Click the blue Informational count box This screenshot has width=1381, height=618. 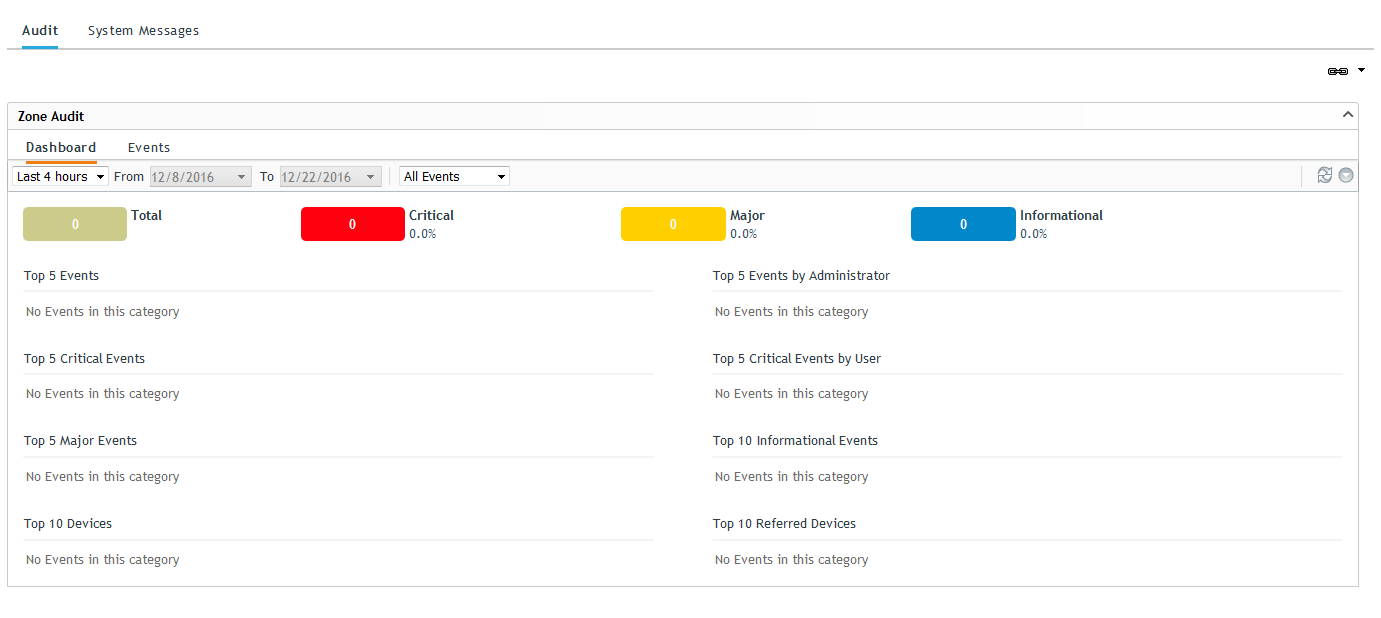963,225
